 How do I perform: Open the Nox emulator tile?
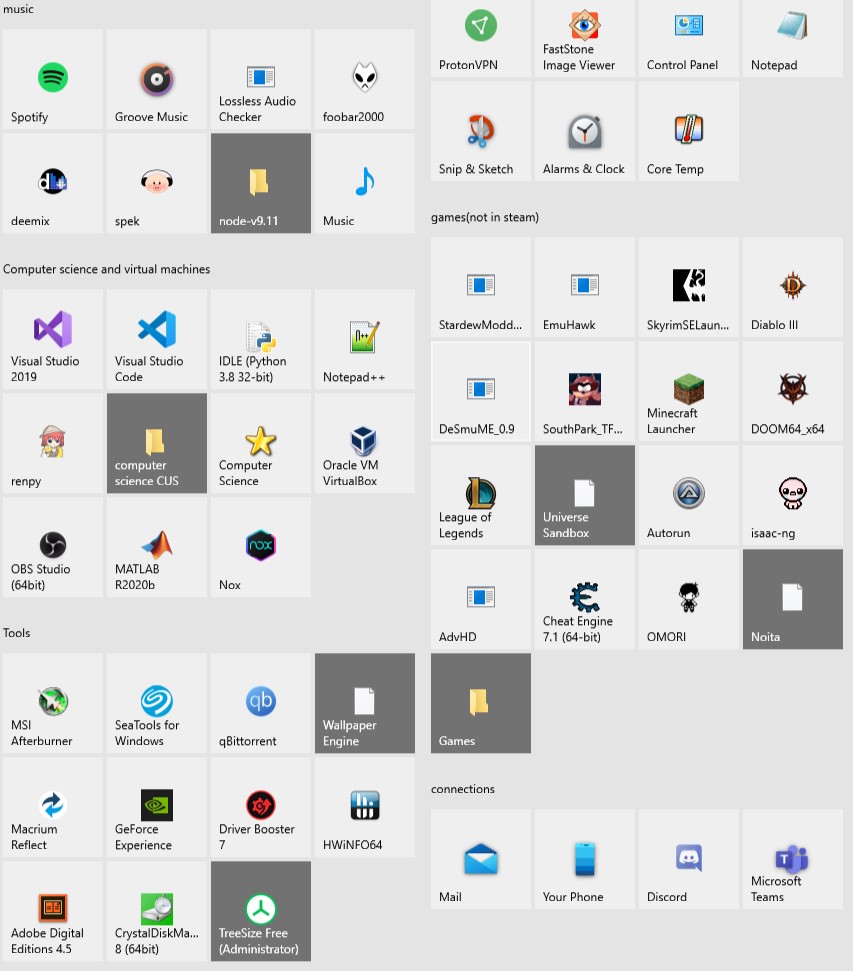point(261,547)
